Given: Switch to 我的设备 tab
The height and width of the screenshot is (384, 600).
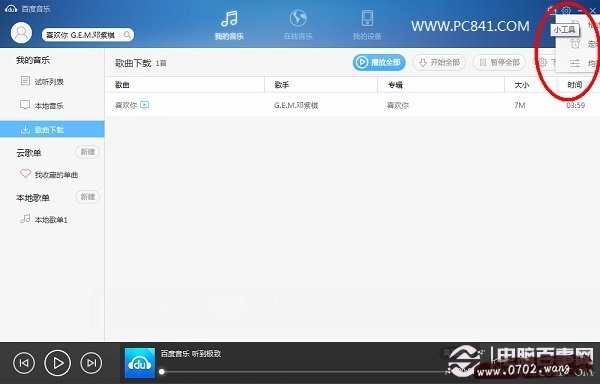Looking at the screenshot, I should click(x=367, y=25).
